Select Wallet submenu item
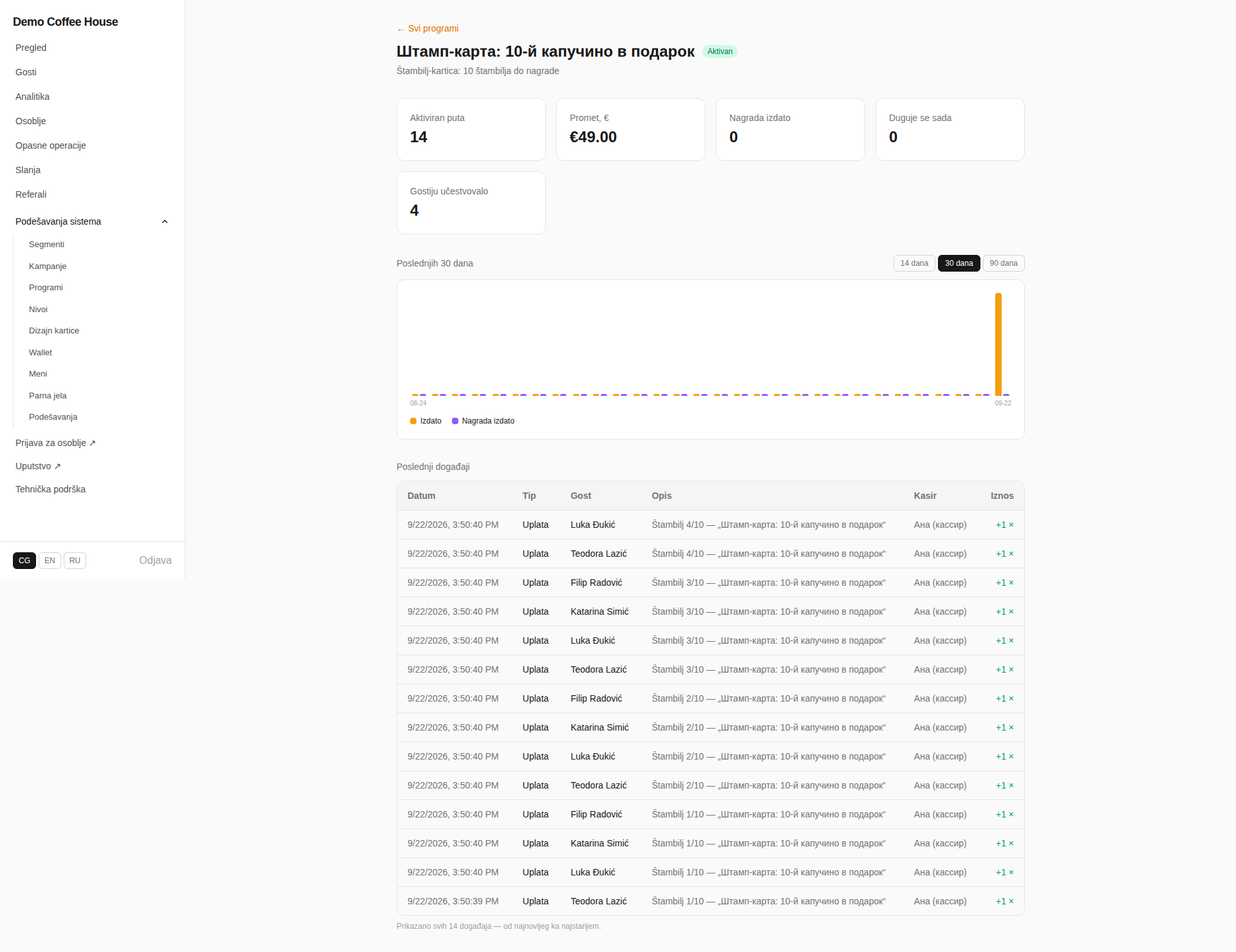1236x952 pixels. [41, 353]
